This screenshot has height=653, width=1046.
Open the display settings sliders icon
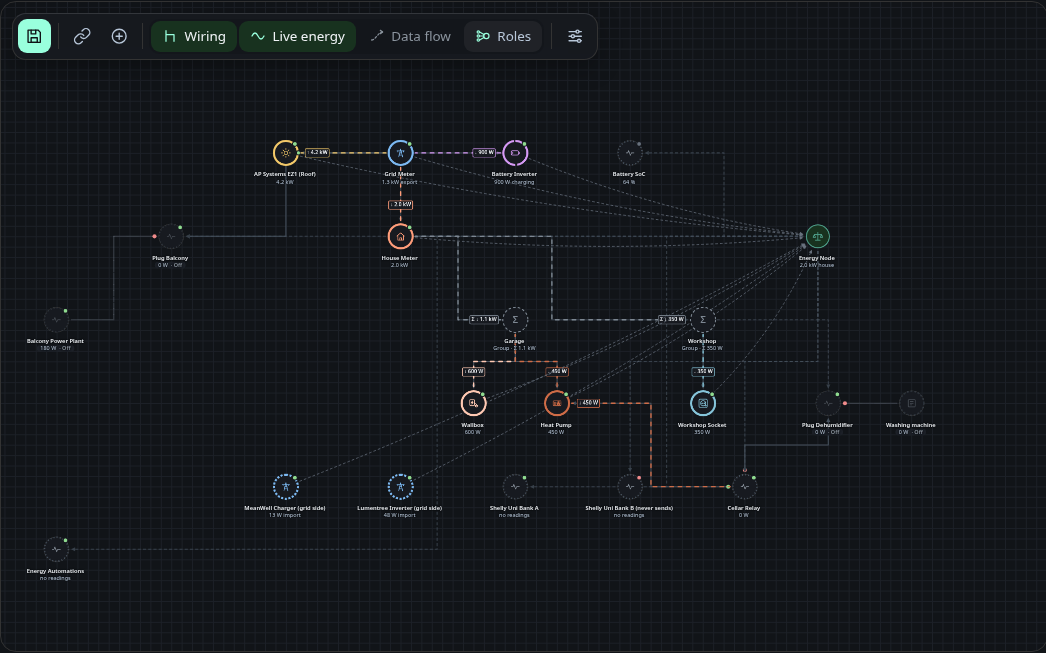click(x=575, y=36)
